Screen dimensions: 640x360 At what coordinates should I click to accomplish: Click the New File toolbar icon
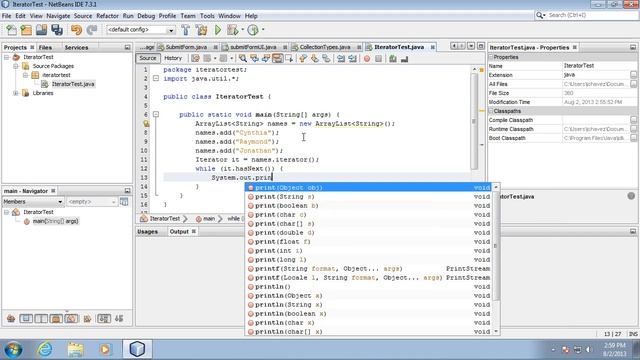[x=11, y=30]
